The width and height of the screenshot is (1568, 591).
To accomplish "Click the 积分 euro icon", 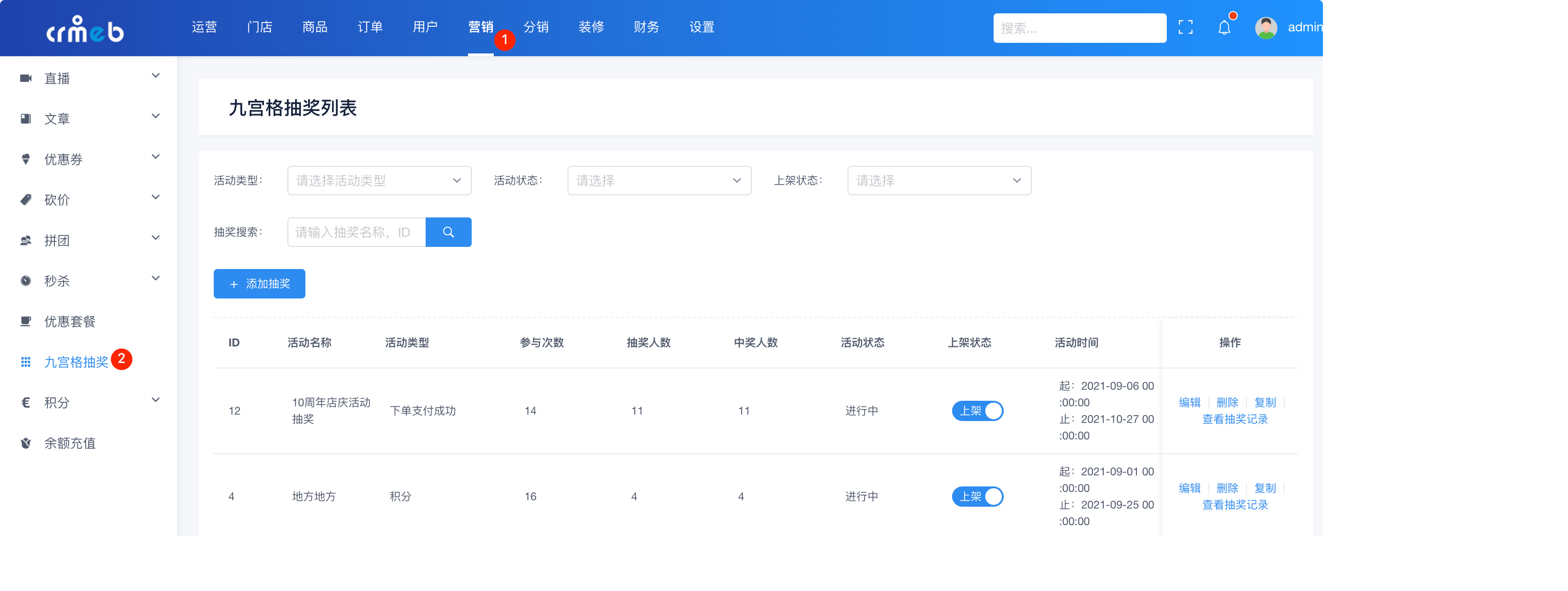I will 26,402.
